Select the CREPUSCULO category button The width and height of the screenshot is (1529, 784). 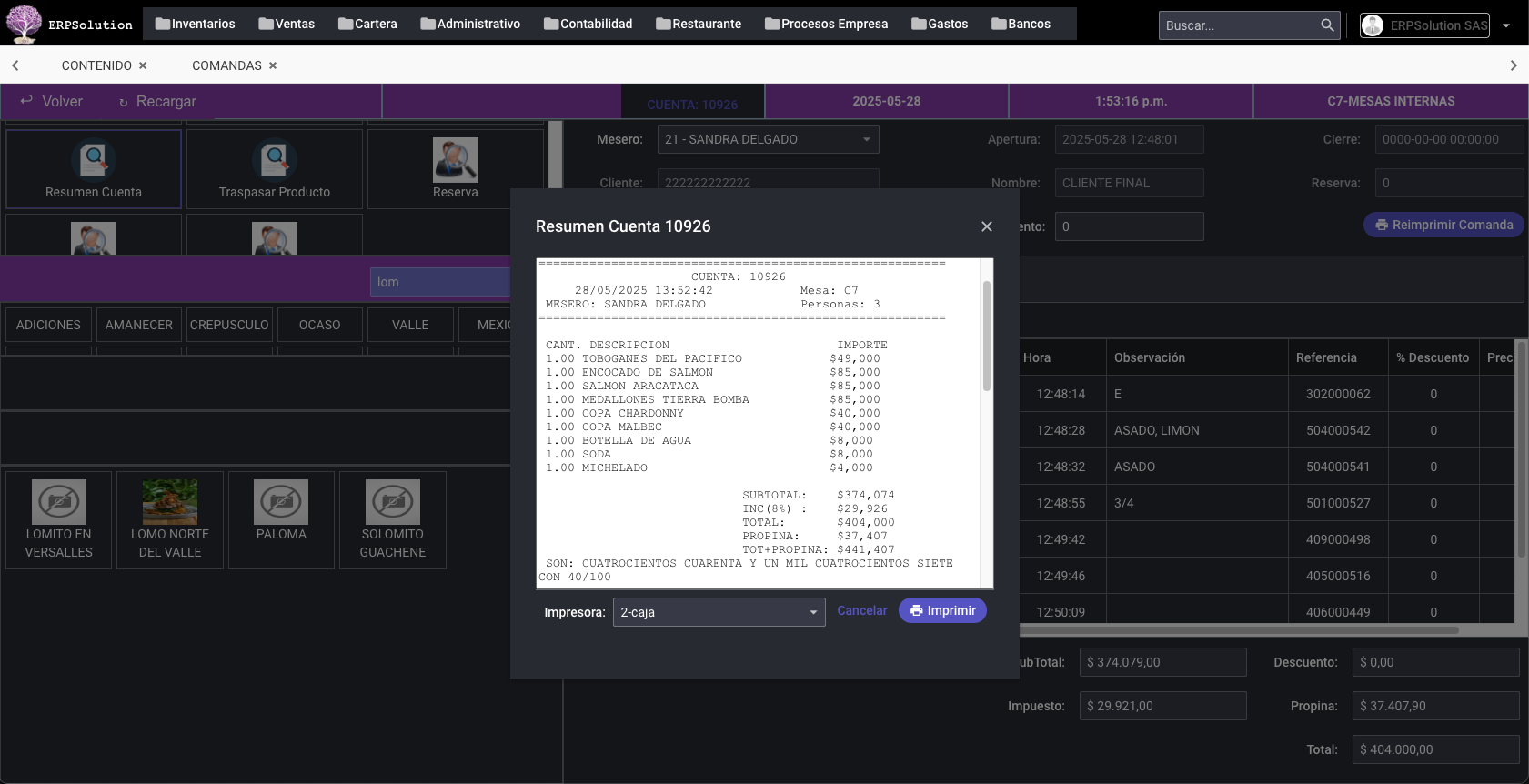pos(229,325)
